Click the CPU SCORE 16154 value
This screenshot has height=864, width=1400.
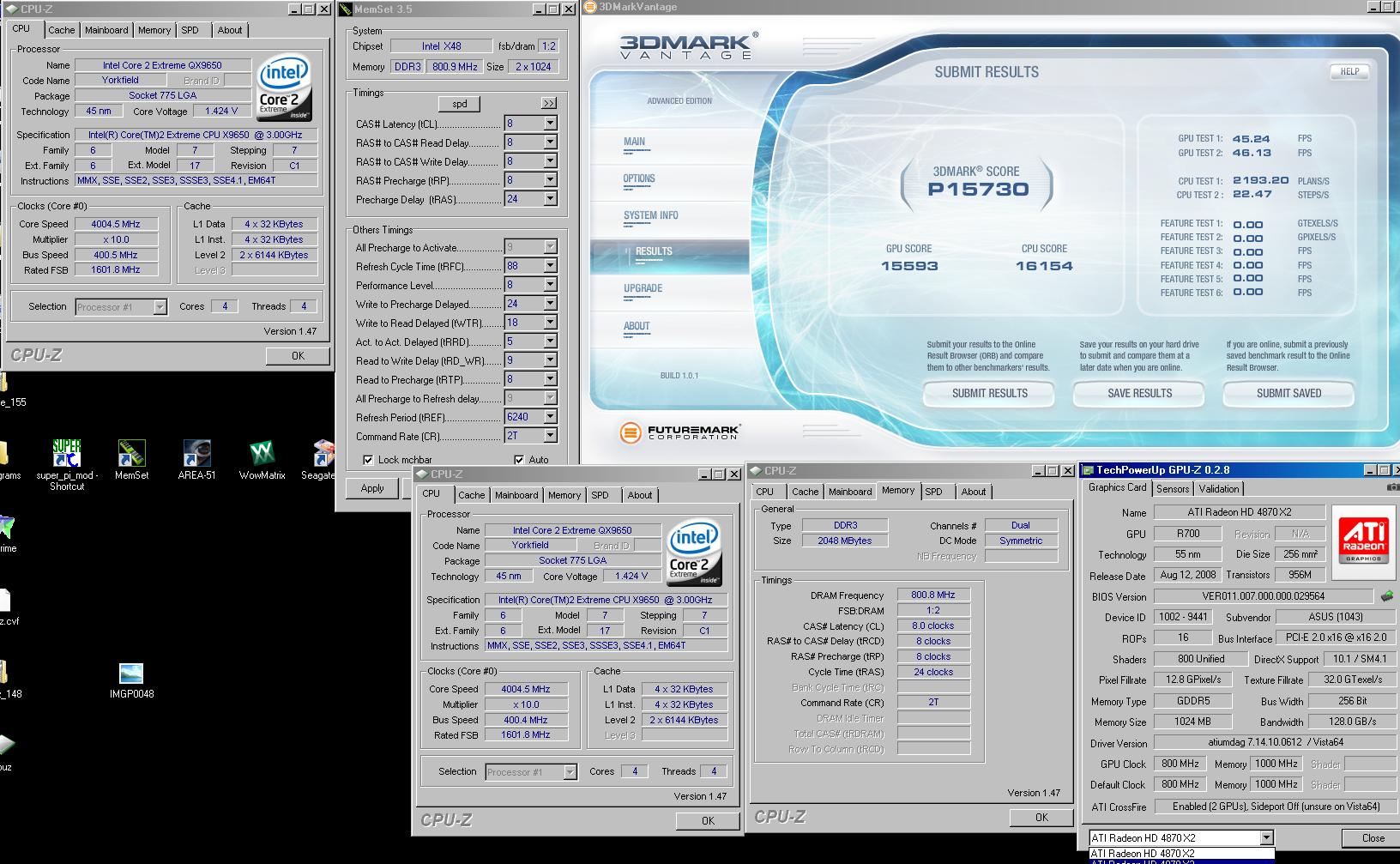pos(1044,266)
